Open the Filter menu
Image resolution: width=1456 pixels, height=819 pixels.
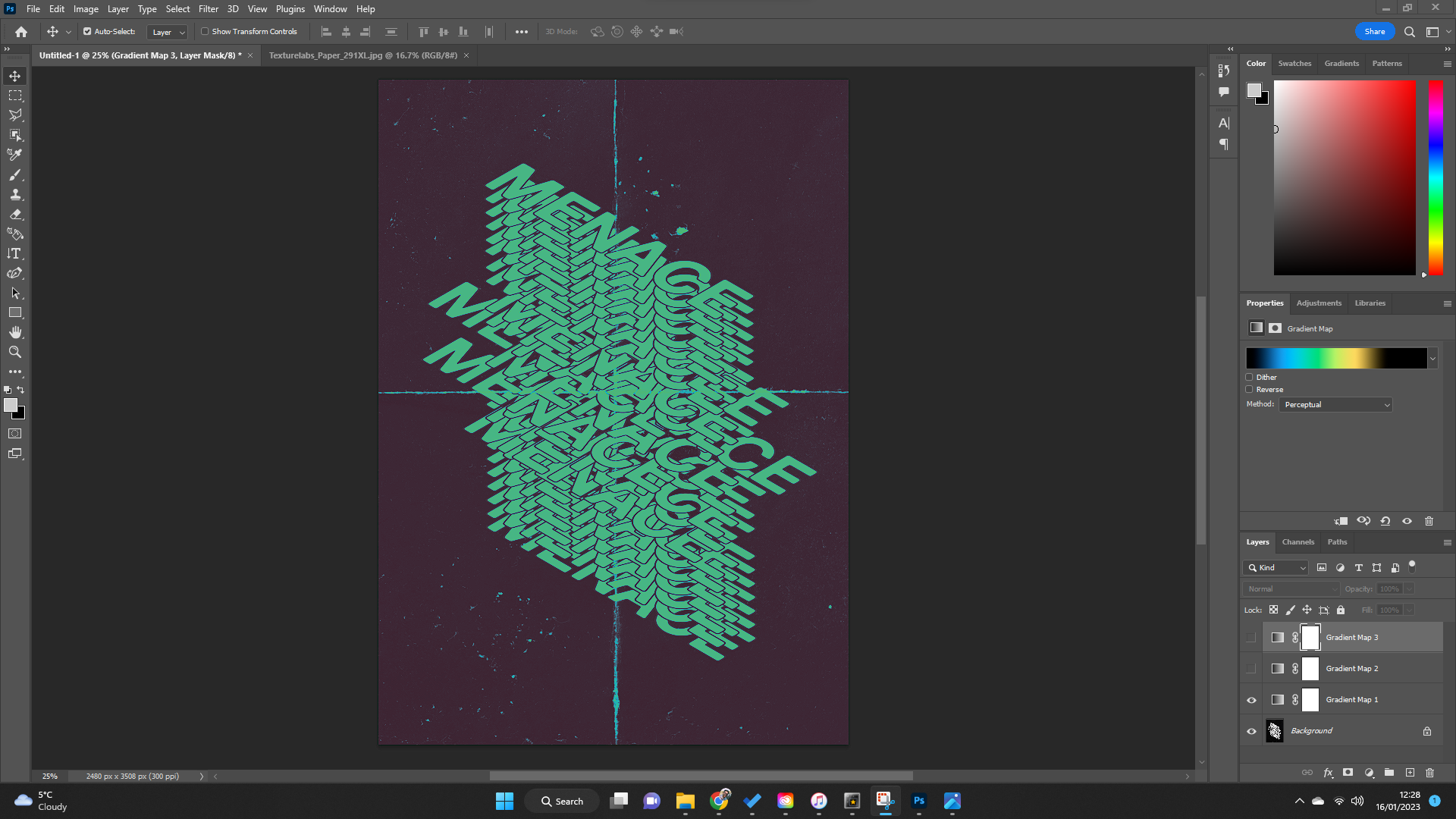pos(209,8)
